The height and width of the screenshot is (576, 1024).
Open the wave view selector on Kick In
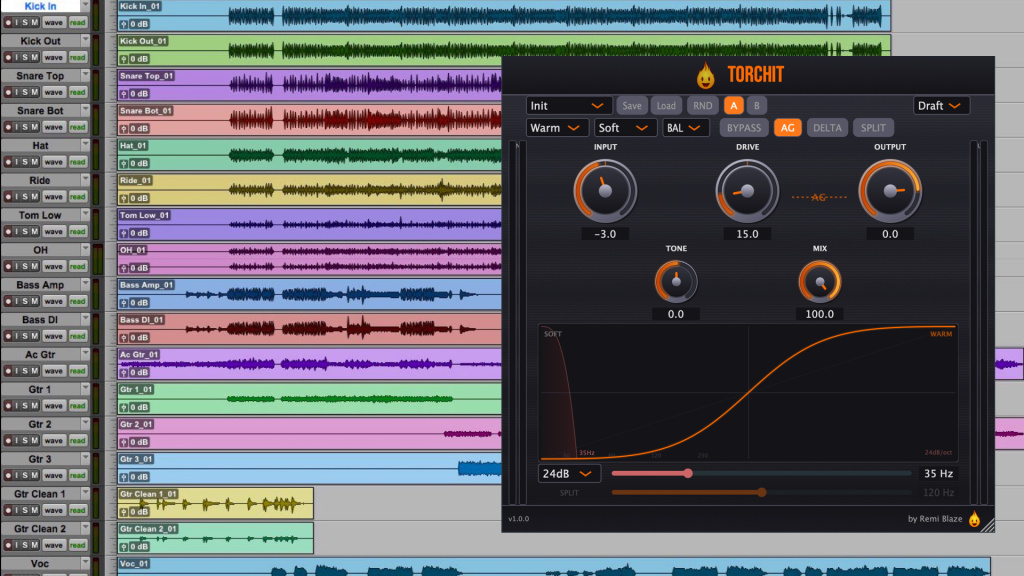tap(54, 22)
